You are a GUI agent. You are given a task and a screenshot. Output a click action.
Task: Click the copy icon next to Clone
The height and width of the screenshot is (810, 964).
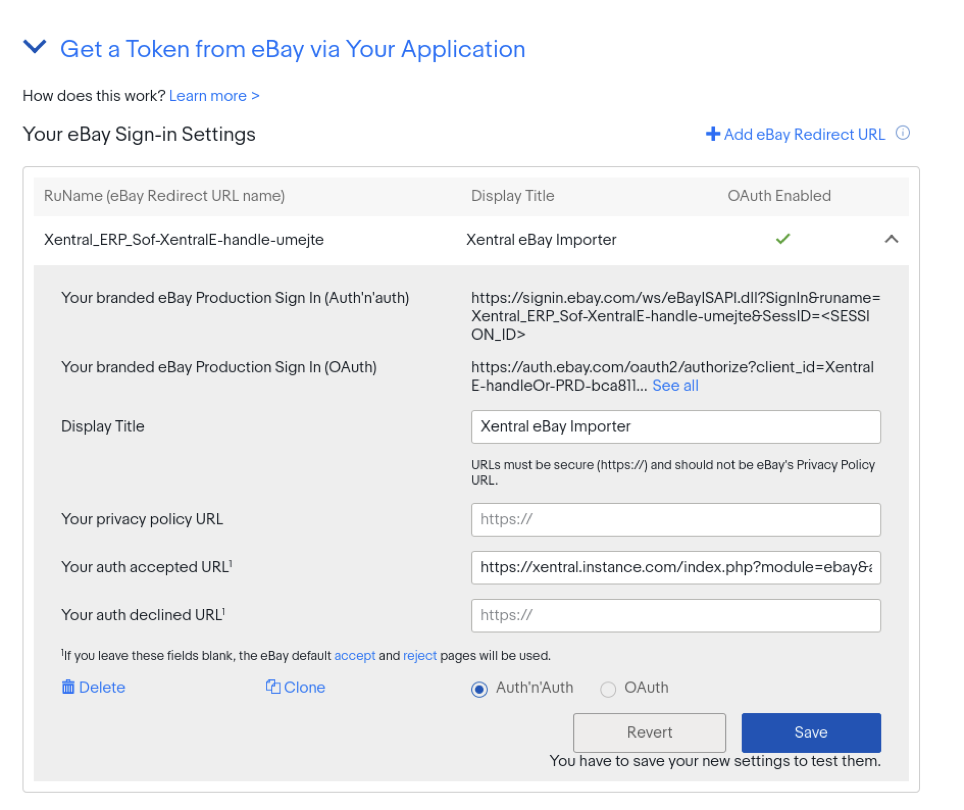[x=273, y=687]
